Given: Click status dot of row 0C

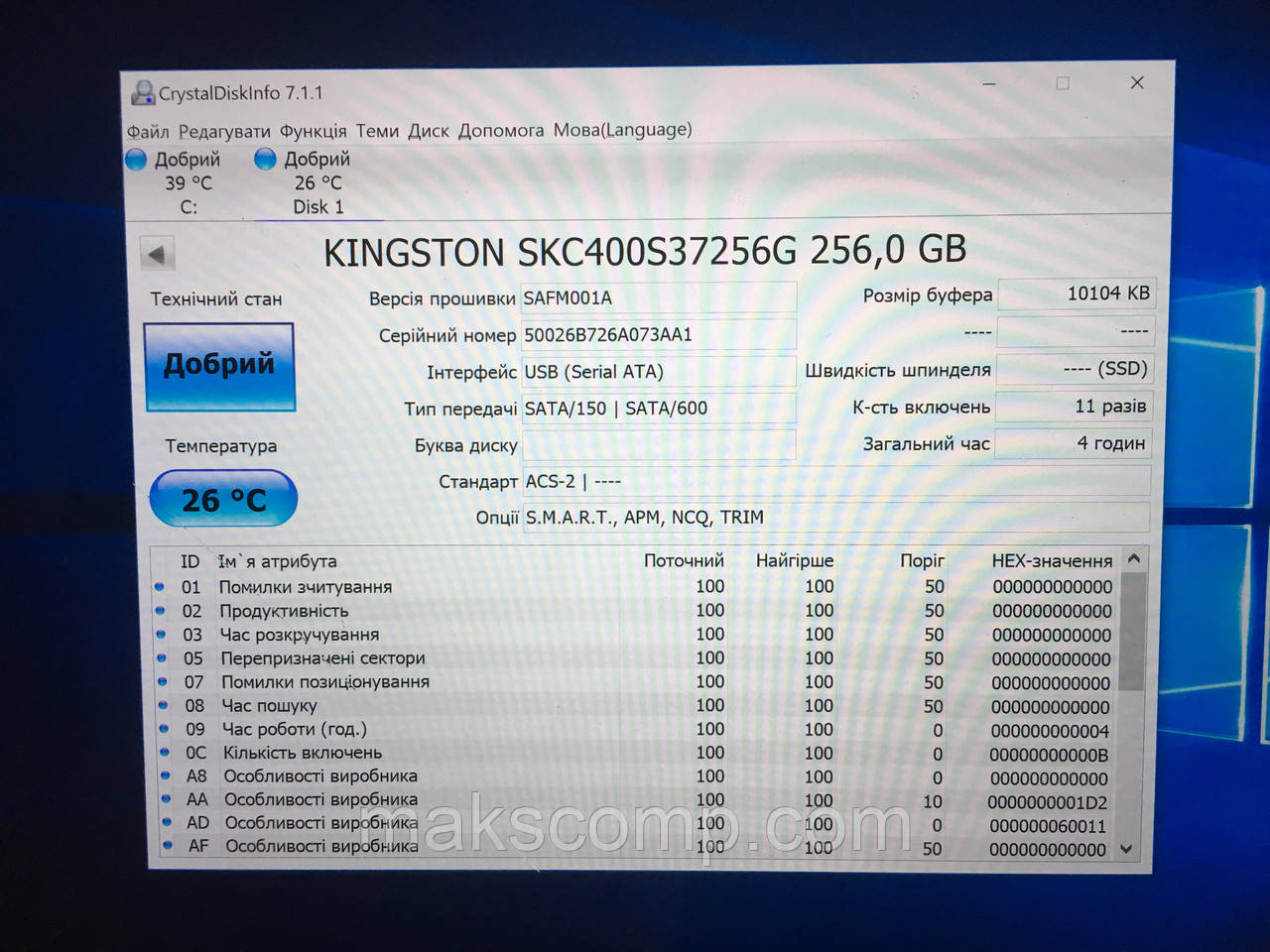Looking at the screenshot, I should pyautogui.click(x=165, y=753).
